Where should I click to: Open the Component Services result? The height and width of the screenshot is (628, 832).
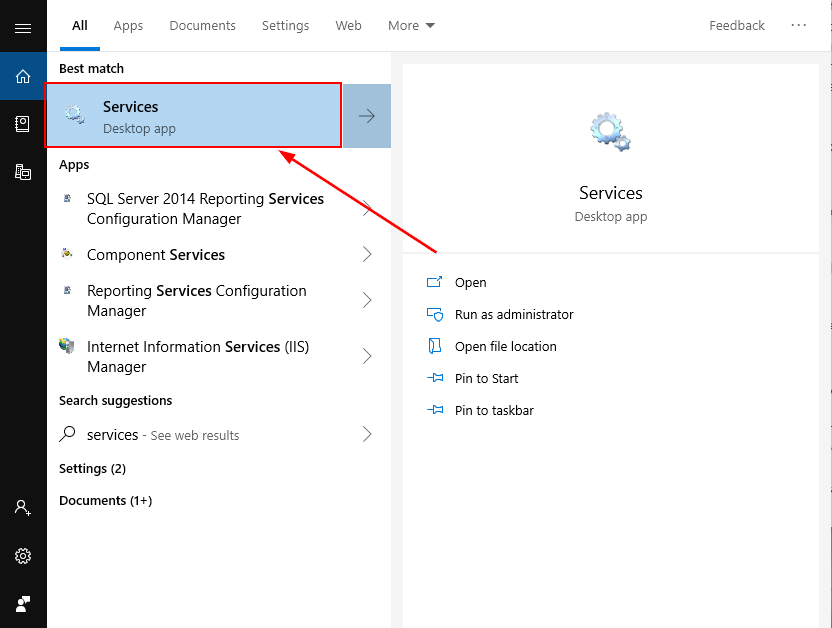(155, 255)
